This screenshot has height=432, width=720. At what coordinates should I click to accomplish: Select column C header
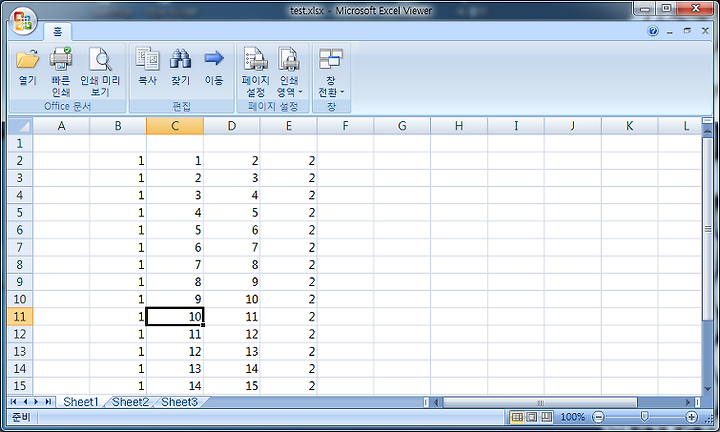175,126
